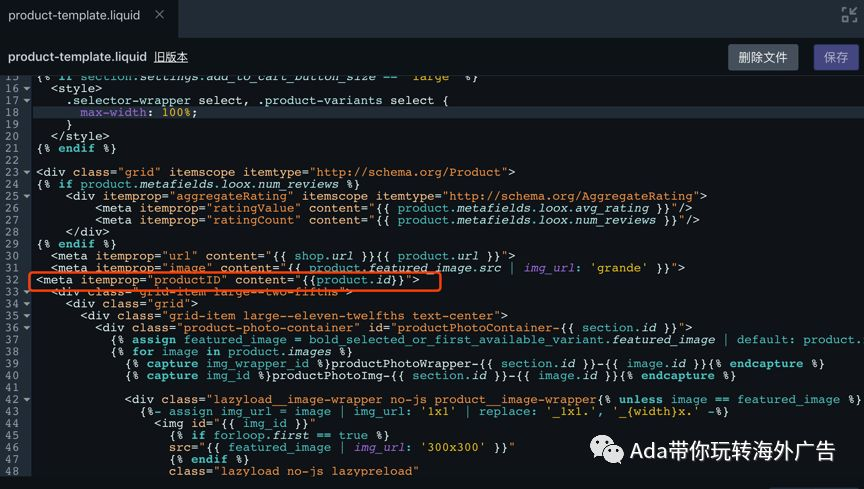
Task: Collapse the fold arrow at line 42
Action: (26, 400)
